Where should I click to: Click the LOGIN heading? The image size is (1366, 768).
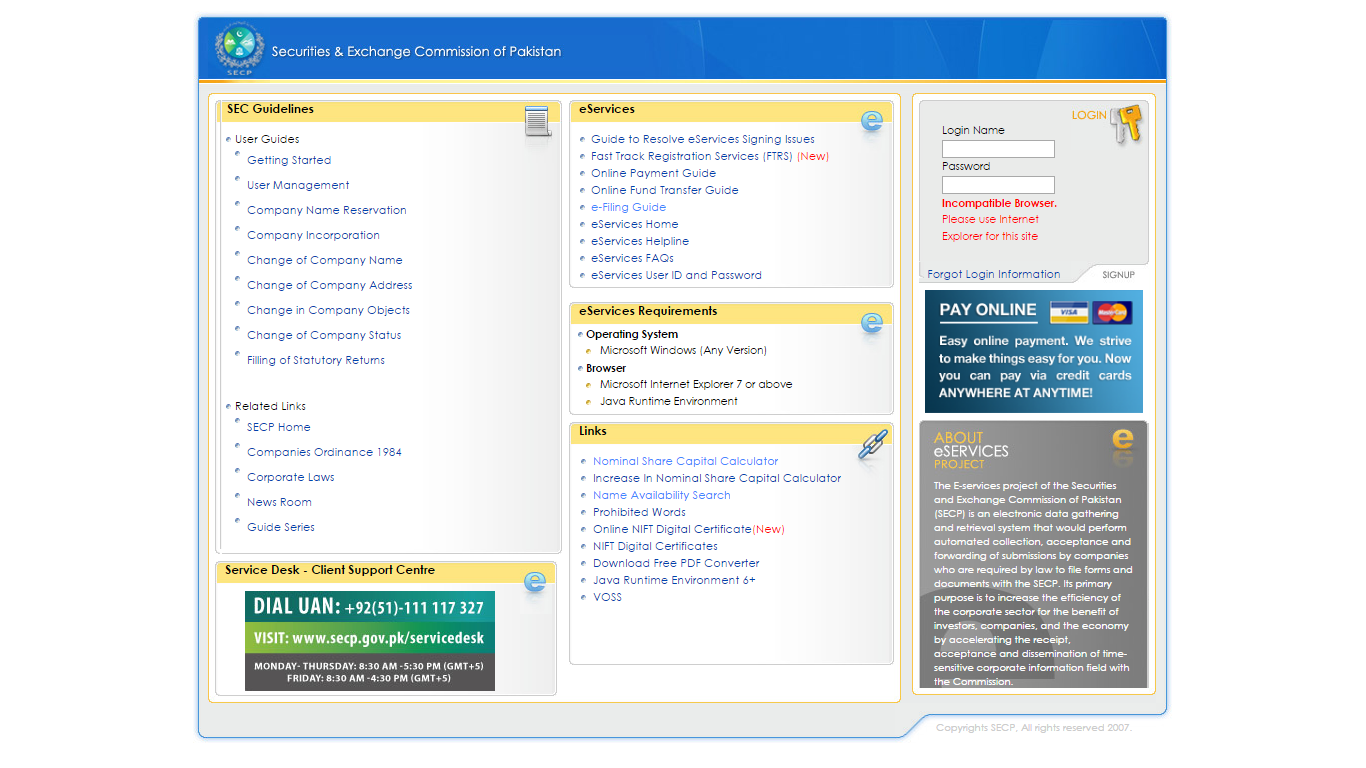(1089, 115)
